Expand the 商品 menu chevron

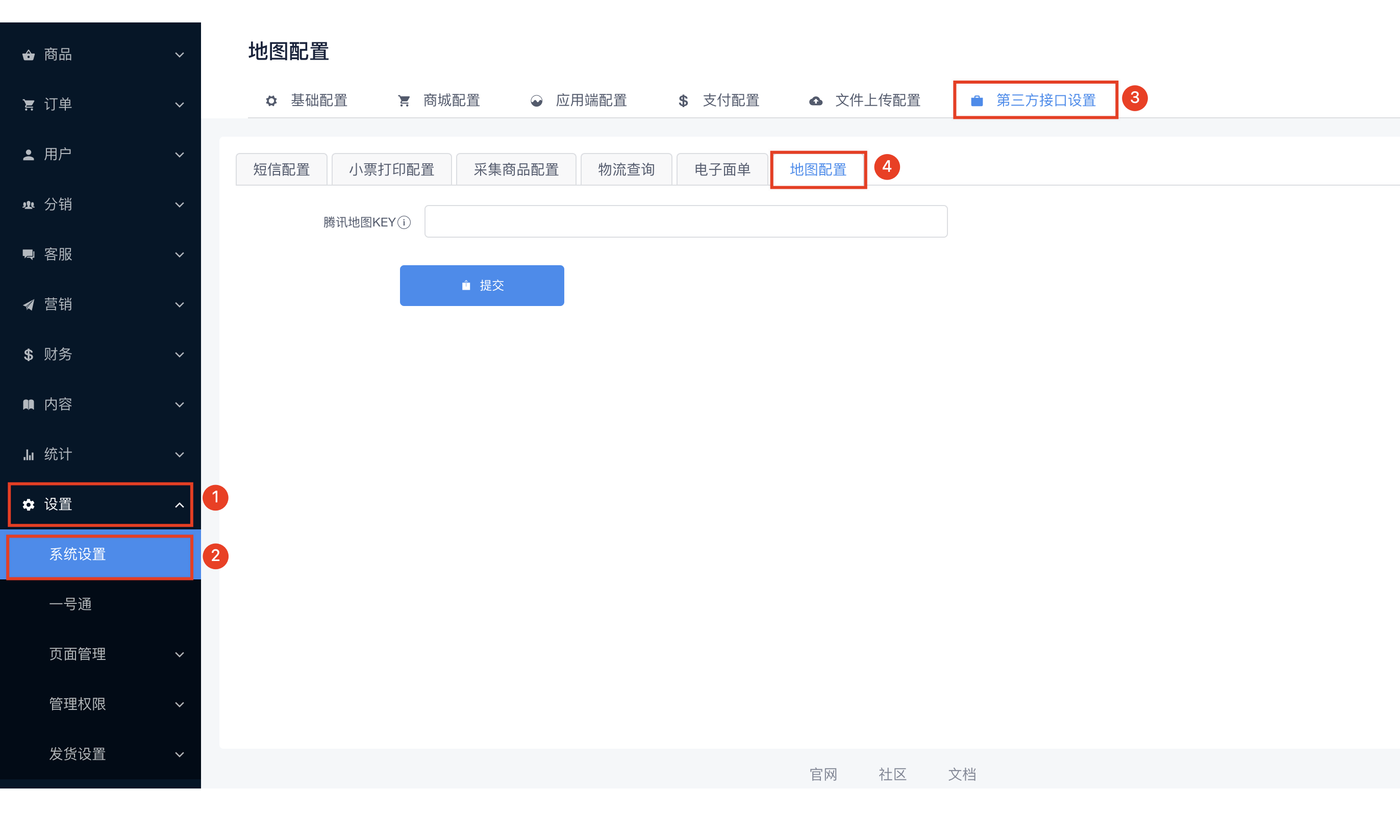[180, 55]
